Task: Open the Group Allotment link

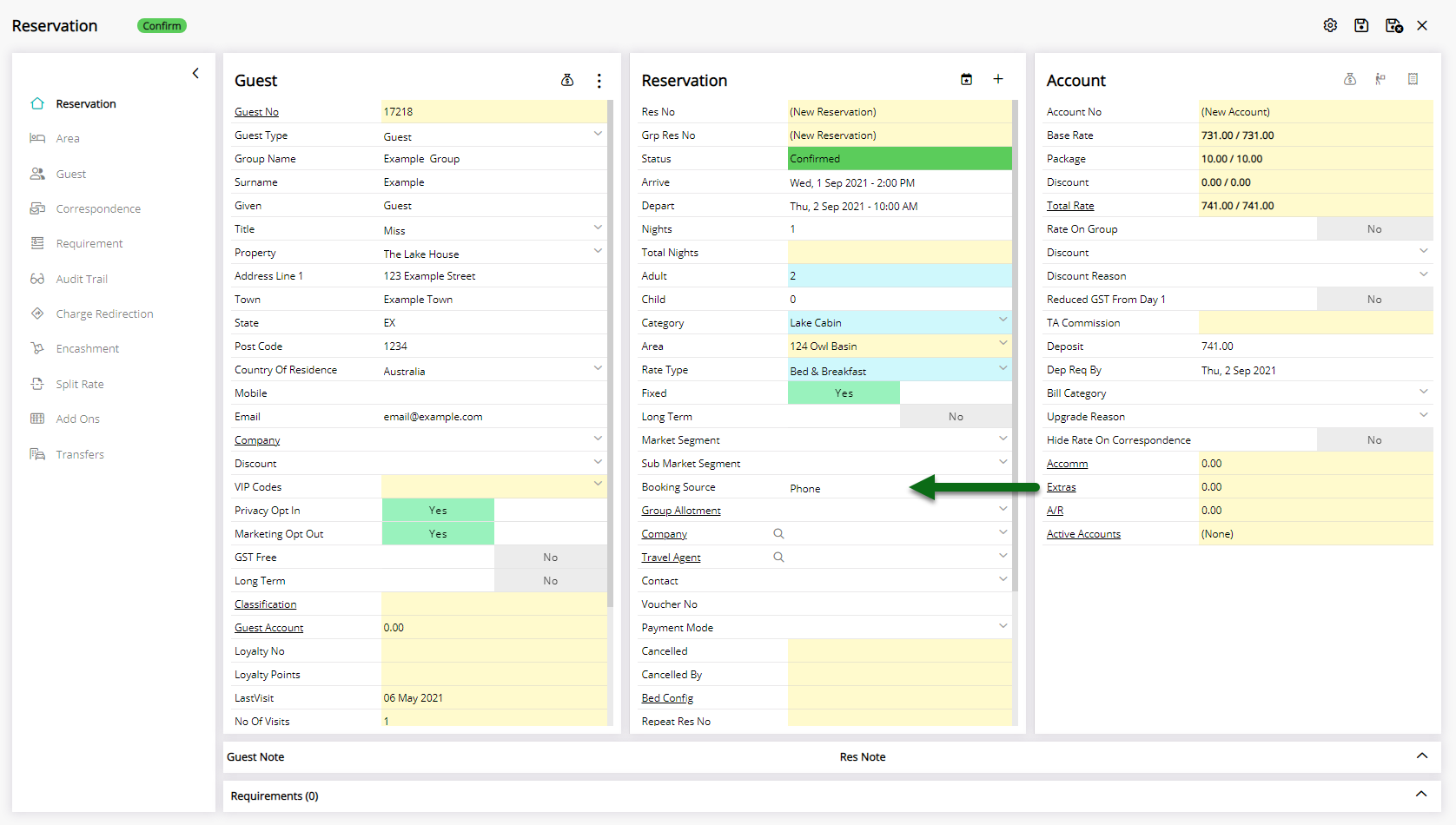Action: point(681,511)
